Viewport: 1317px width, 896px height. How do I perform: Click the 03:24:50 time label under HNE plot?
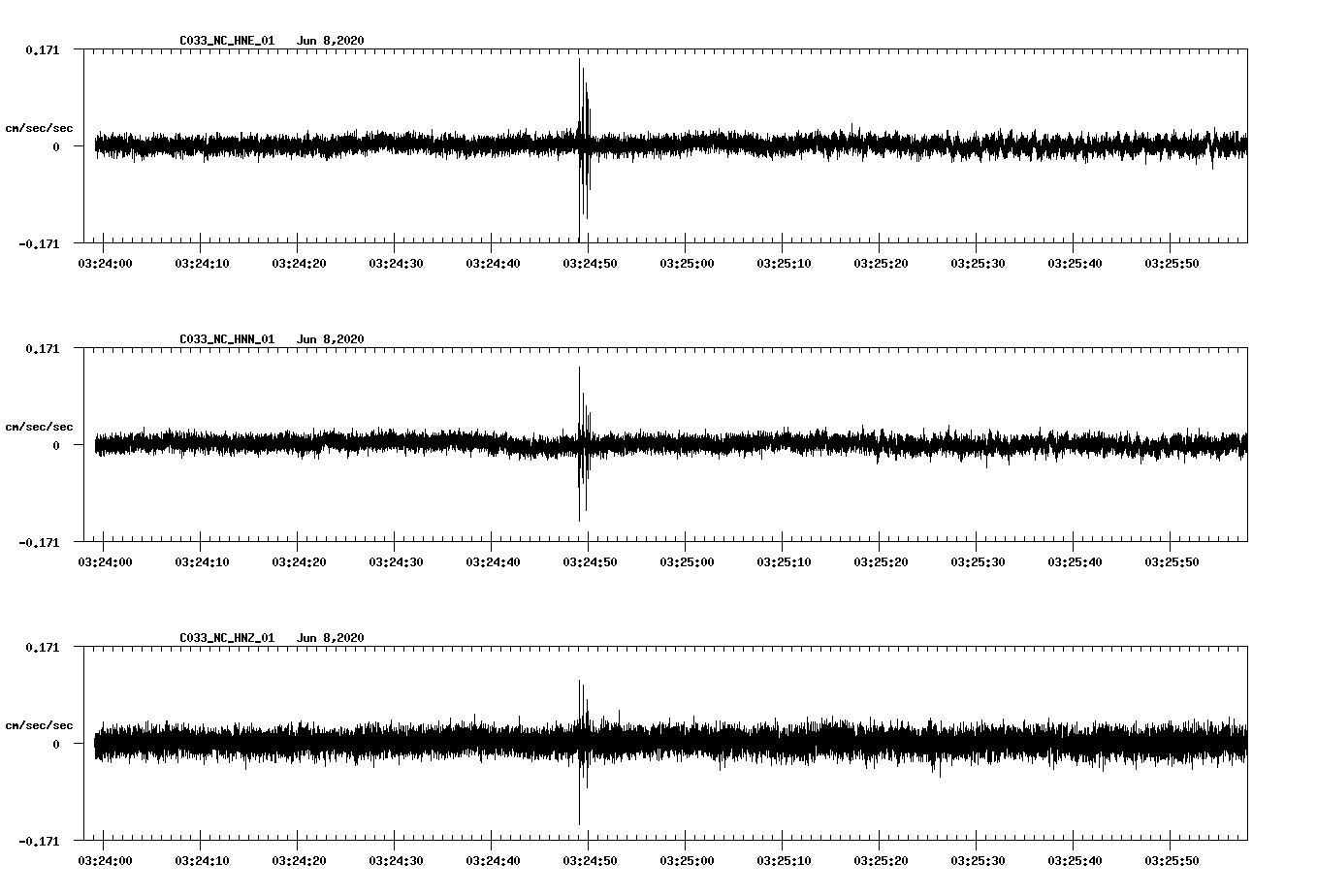(590, 264)
